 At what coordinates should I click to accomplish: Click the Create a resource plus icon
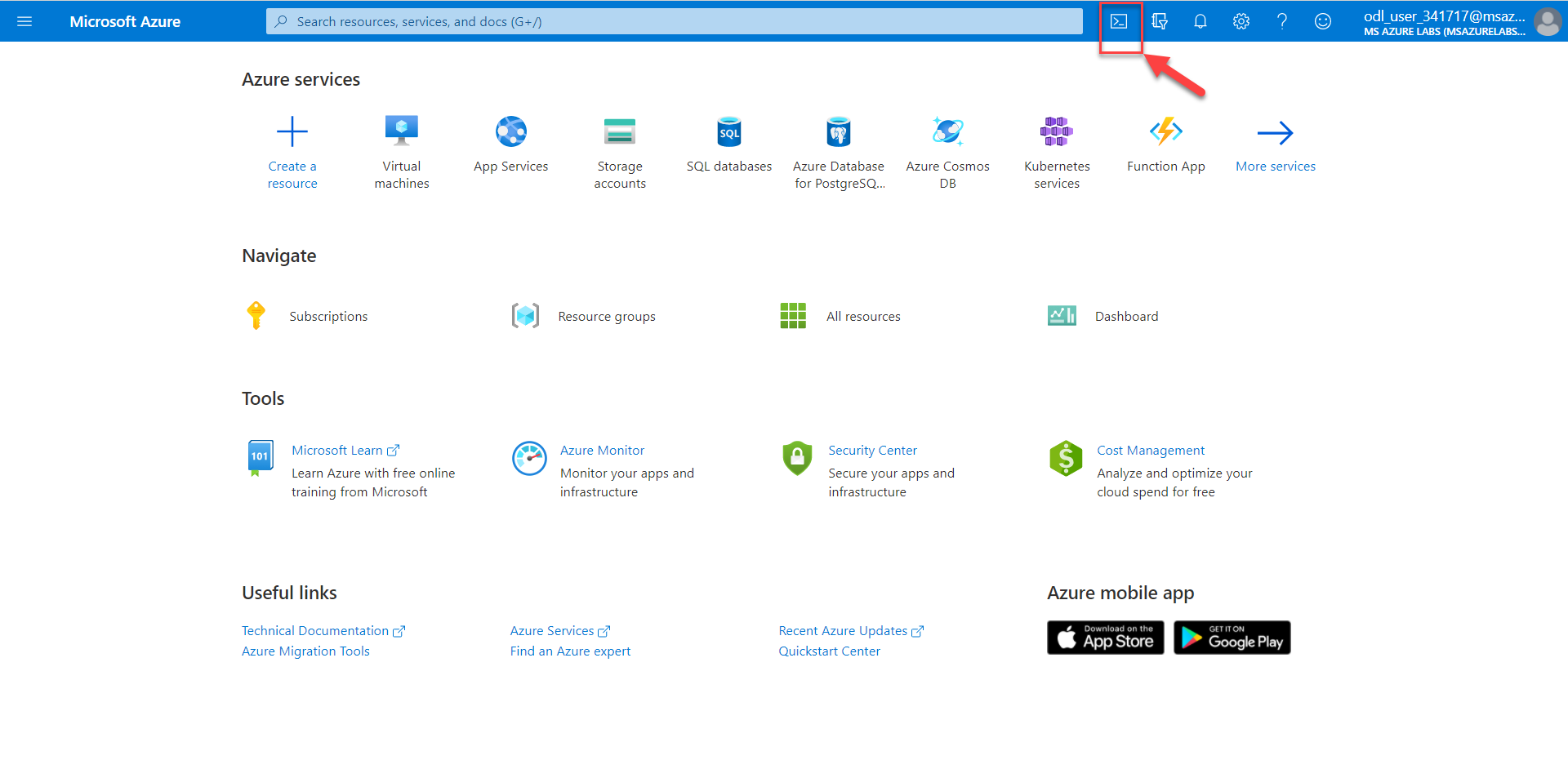[292, 131]
